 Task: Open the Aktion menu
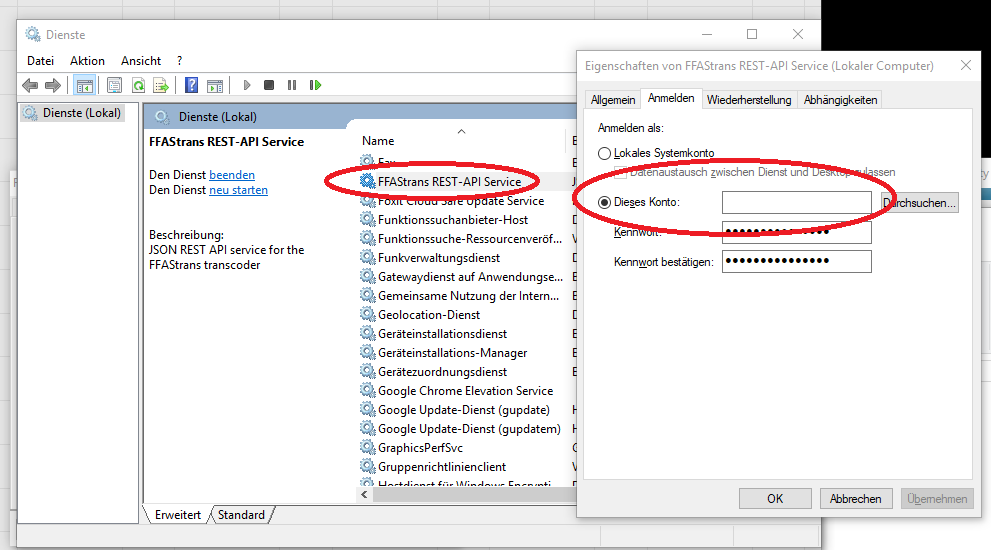point(87,61)
